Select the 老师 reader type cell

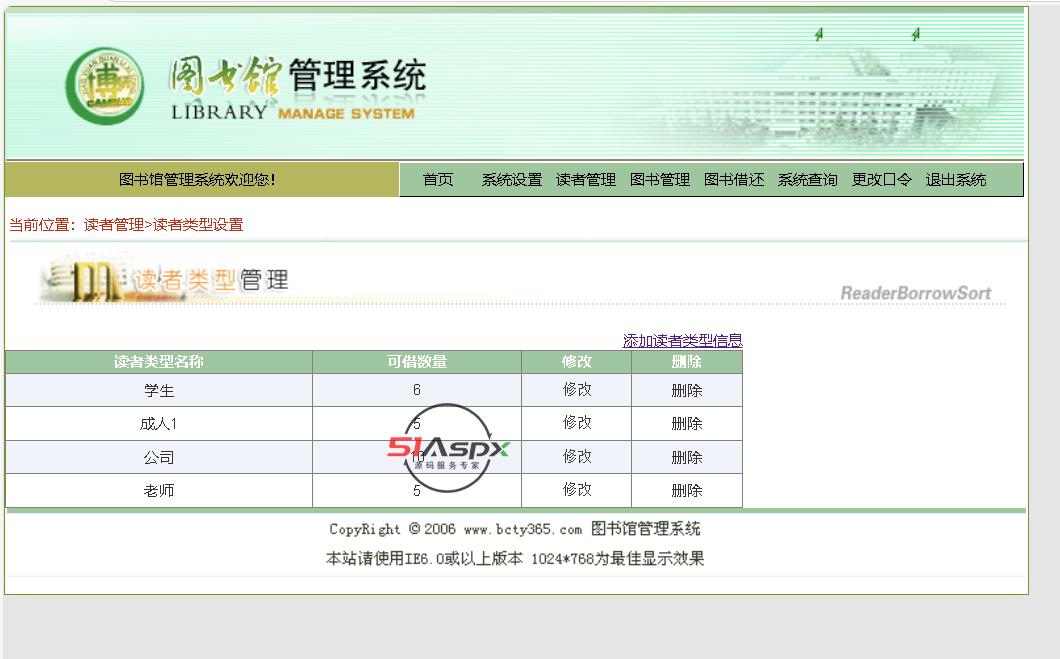[159, 491]
